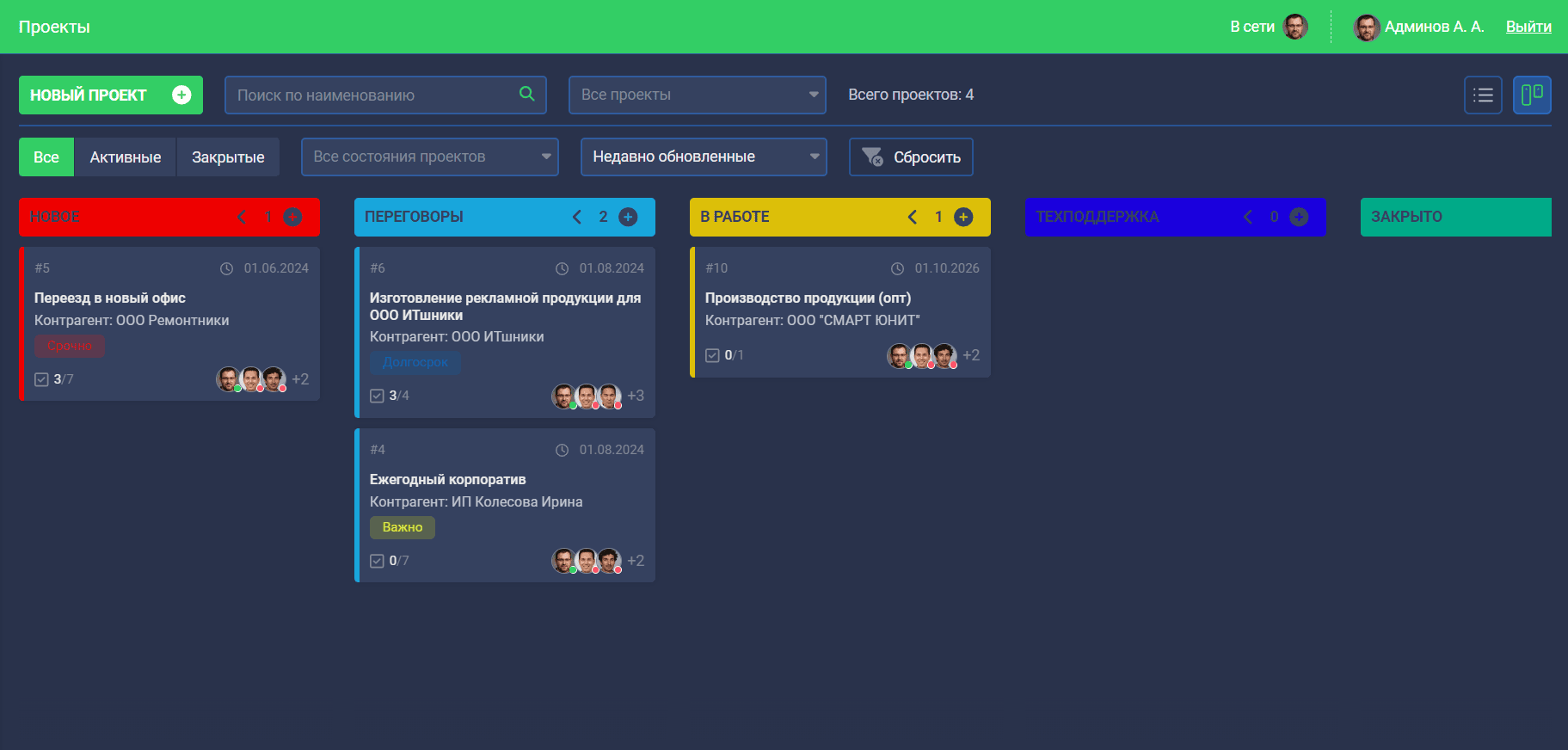1568x750 pixels.
Task: Switch to kanban board view
Action: [x=1532, y=95]
